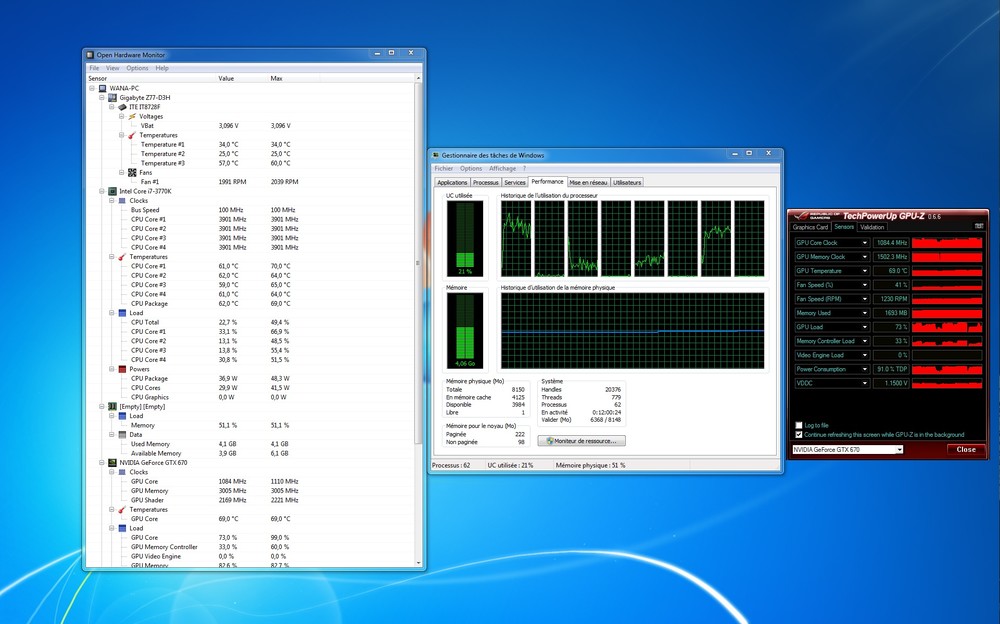Enable the Log to file checkbox
Viewport: 1000px width, 624px height.
pyautogui.click(x=798, y=423)
